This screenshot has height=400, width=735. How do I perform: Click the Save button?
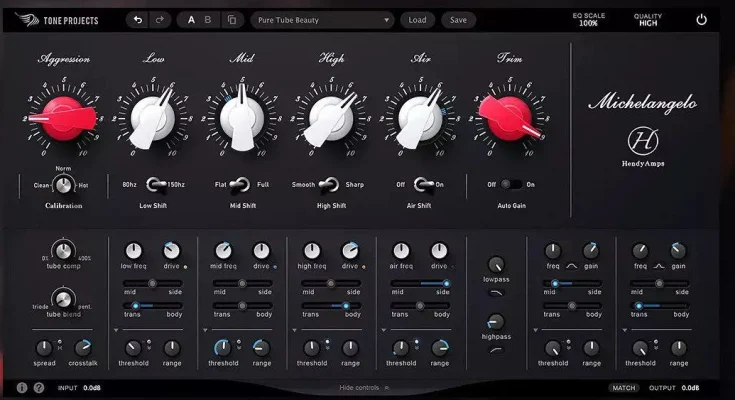click(458, 20)
